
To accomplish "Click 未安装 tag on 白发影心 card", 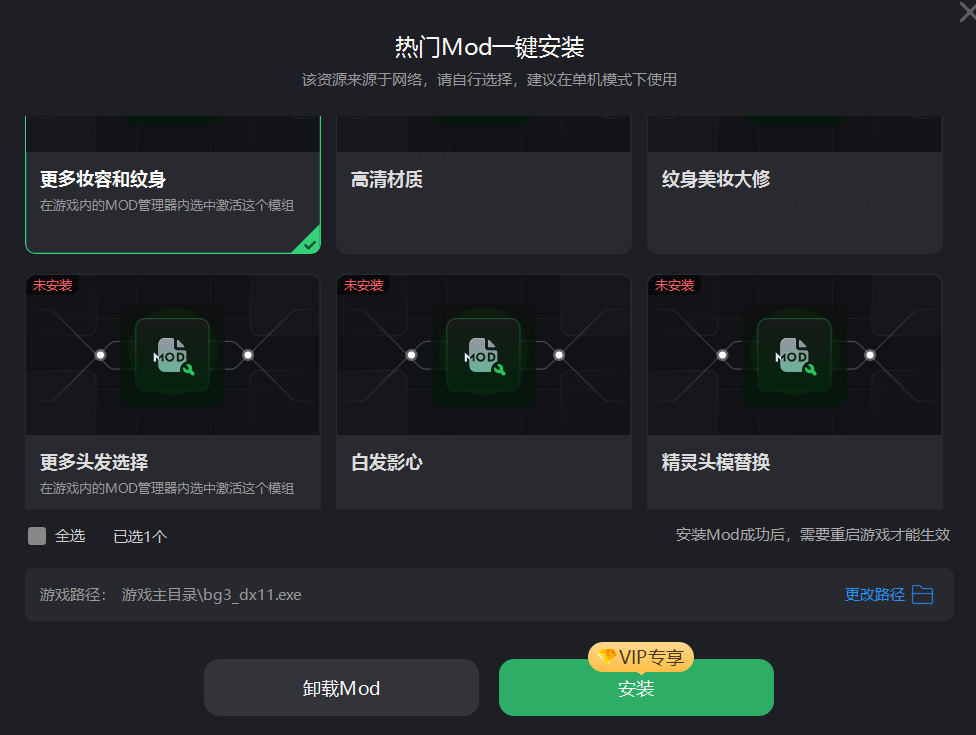I will tap(364, 285).
